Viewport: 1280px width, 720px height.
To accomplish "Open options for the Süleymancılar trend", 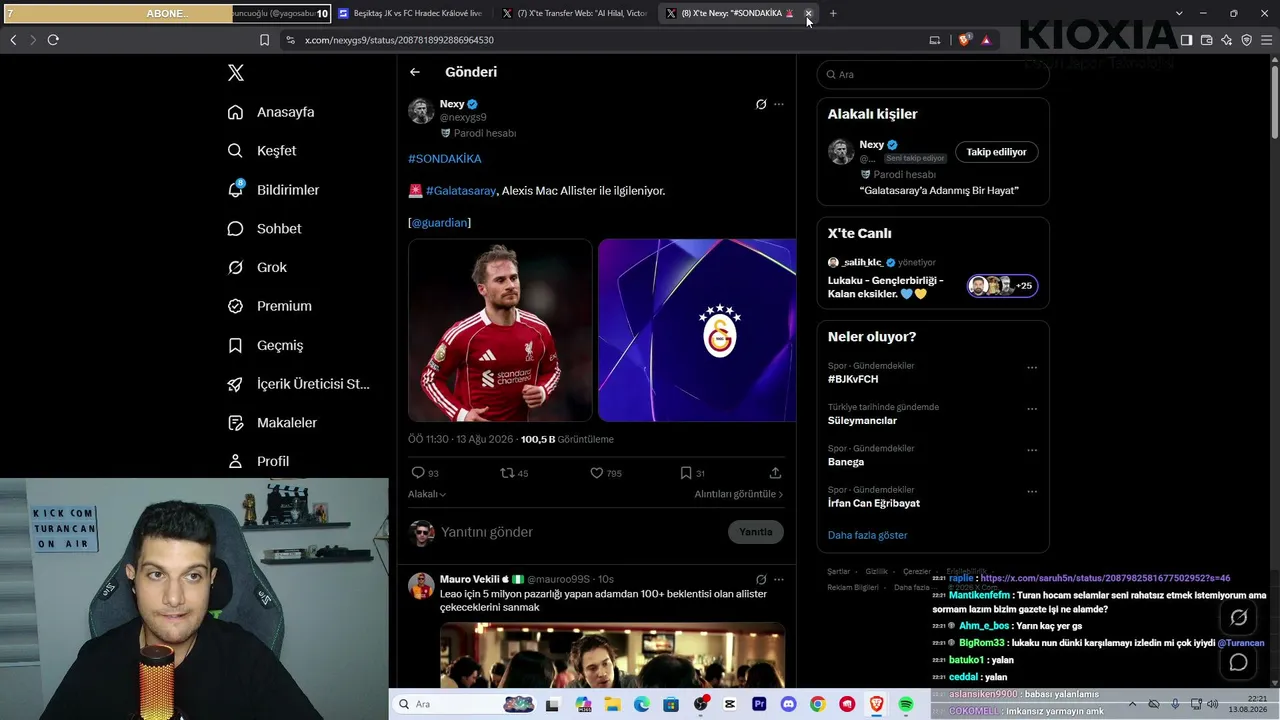I will click(1032, 409).
